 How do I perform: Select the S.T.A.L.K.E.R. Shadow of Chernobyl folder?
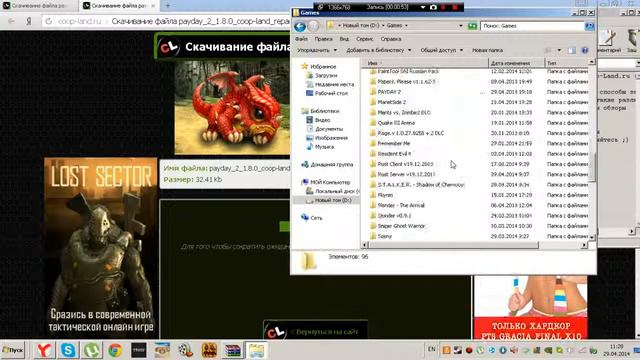point(417,185)
